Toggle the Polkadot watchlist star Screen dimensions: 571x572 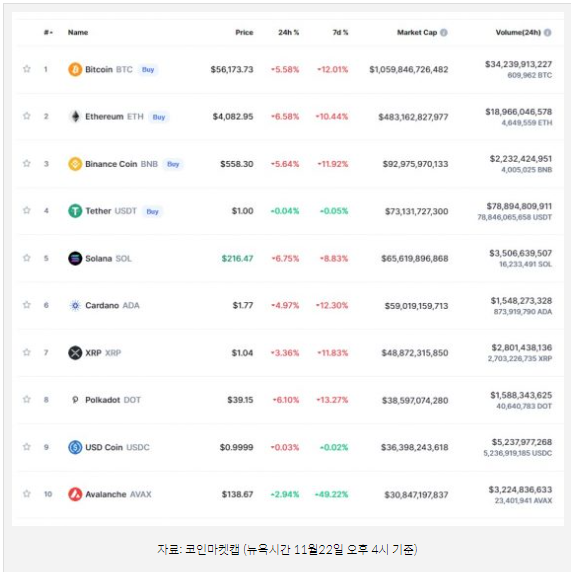pyautogui.click(x=27, y=399)
